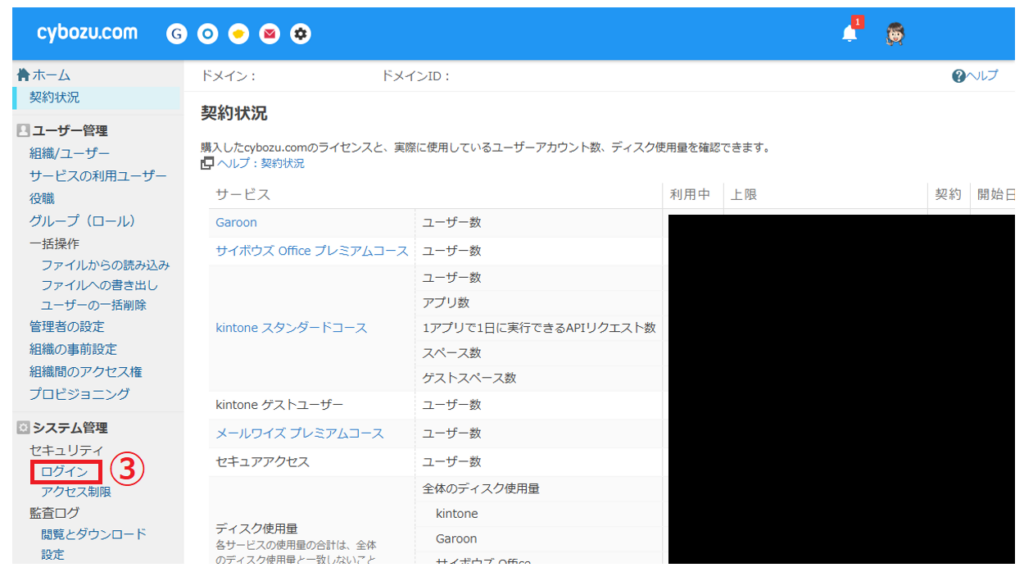Screen dimensions: 1024x572
Task: Open user profile avatar menu
Action: pos(895,33)
